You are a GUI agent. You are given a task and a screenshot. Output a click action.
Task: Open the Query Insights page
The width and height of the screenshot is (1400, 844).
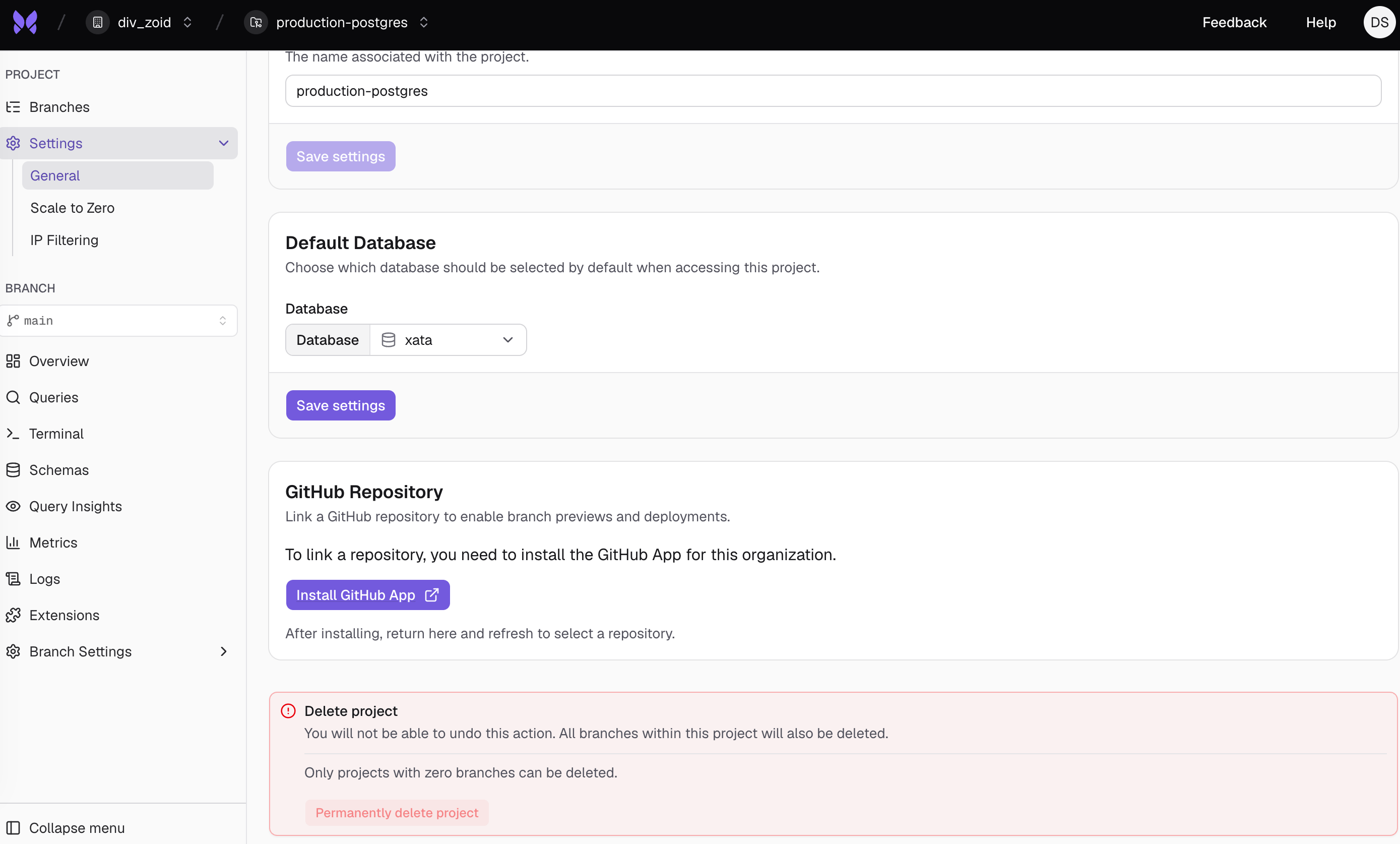point(76,506)
